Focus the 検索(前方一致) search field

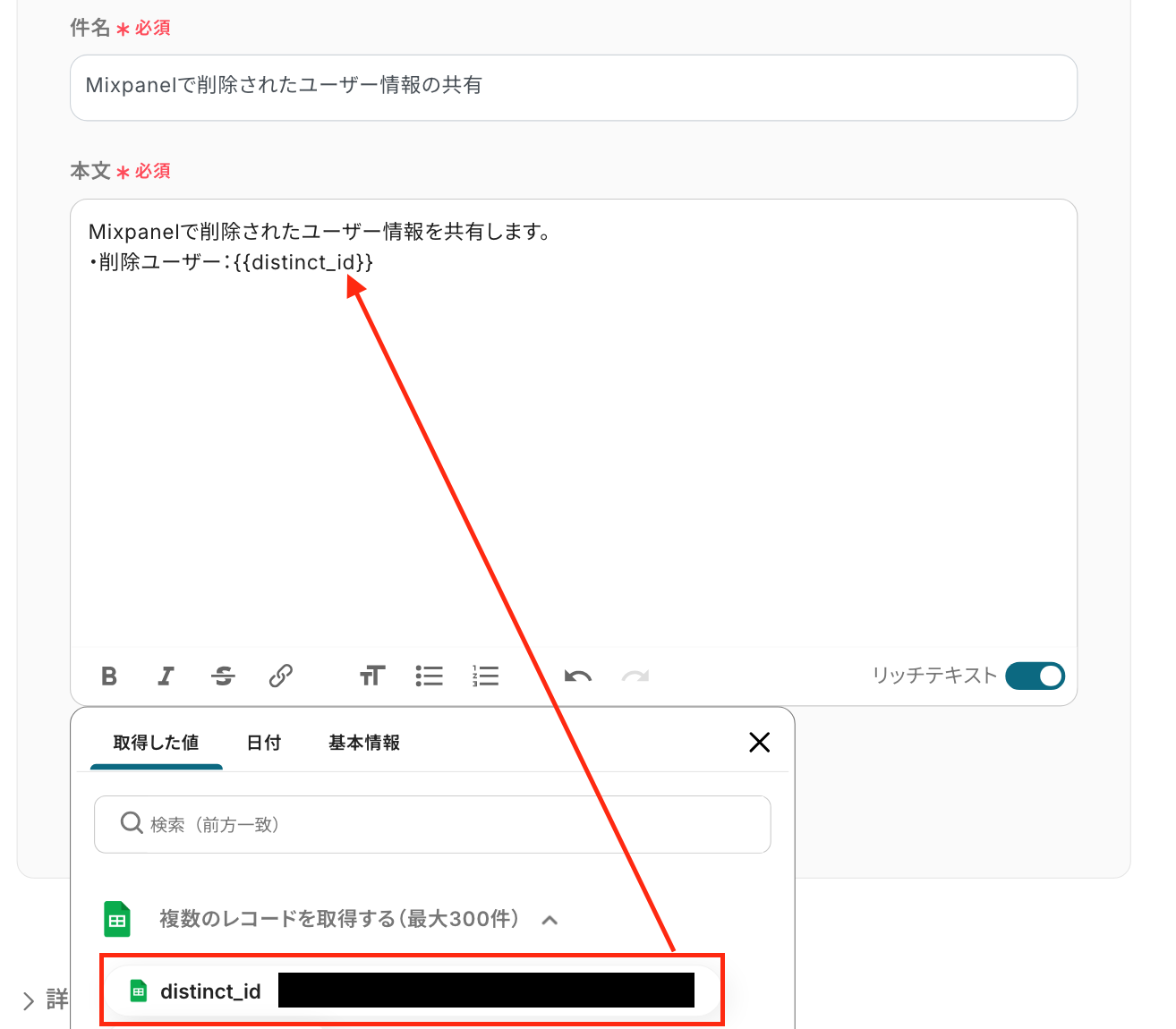pos(432,824)
